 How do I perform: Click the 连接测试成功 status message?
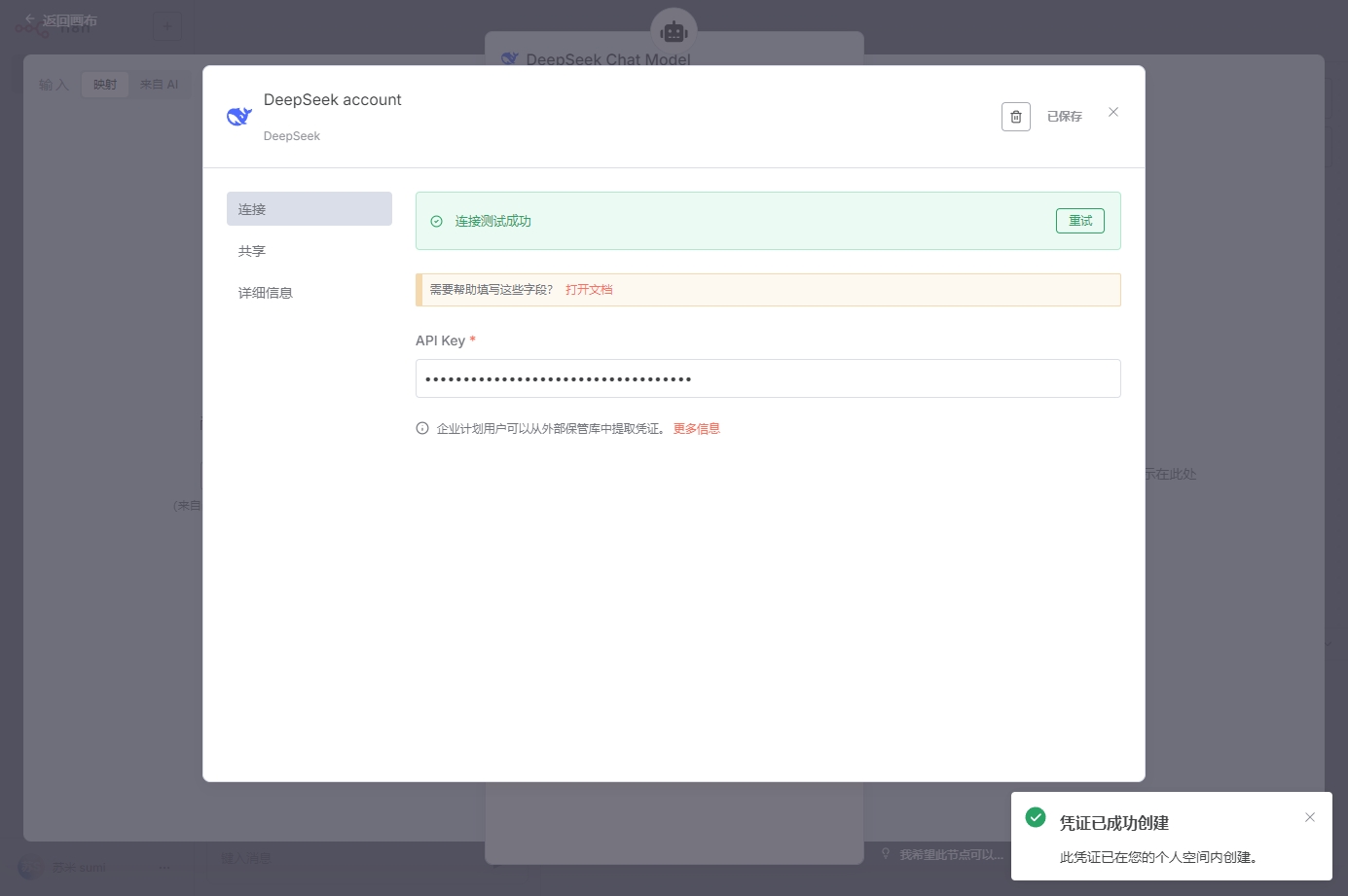click(493, 222)
